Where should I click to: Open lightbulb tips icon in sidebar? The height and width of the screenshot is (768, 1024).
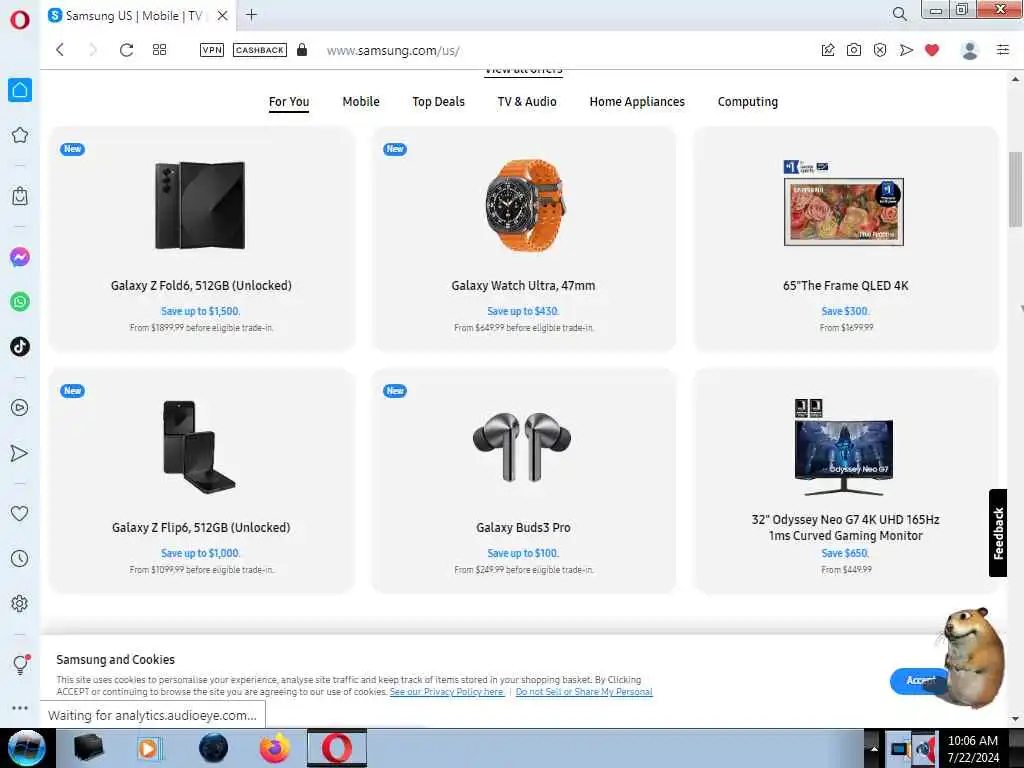pos(20,665)
